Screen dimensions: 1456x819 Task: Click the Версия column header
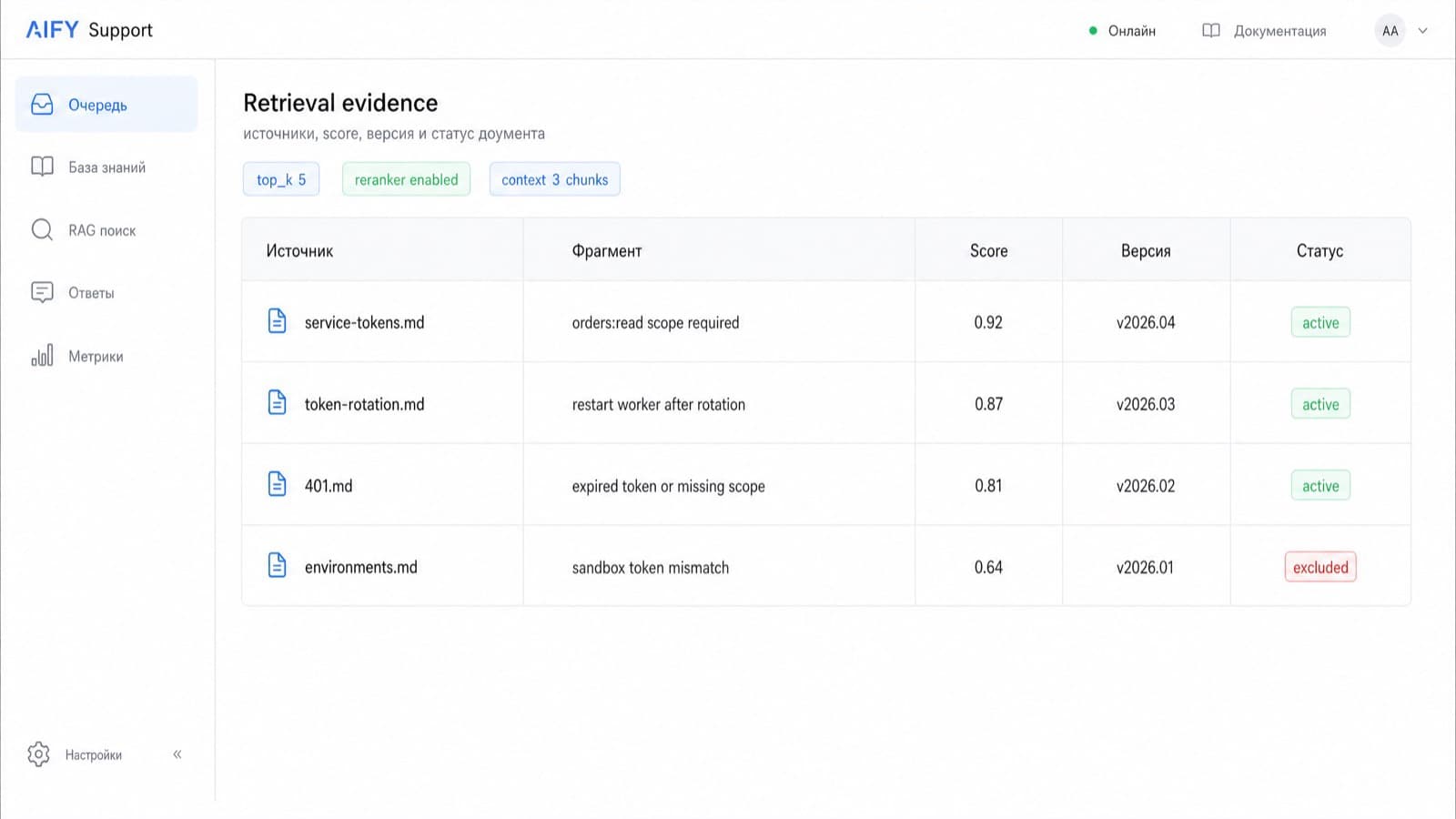point(1146,251)
